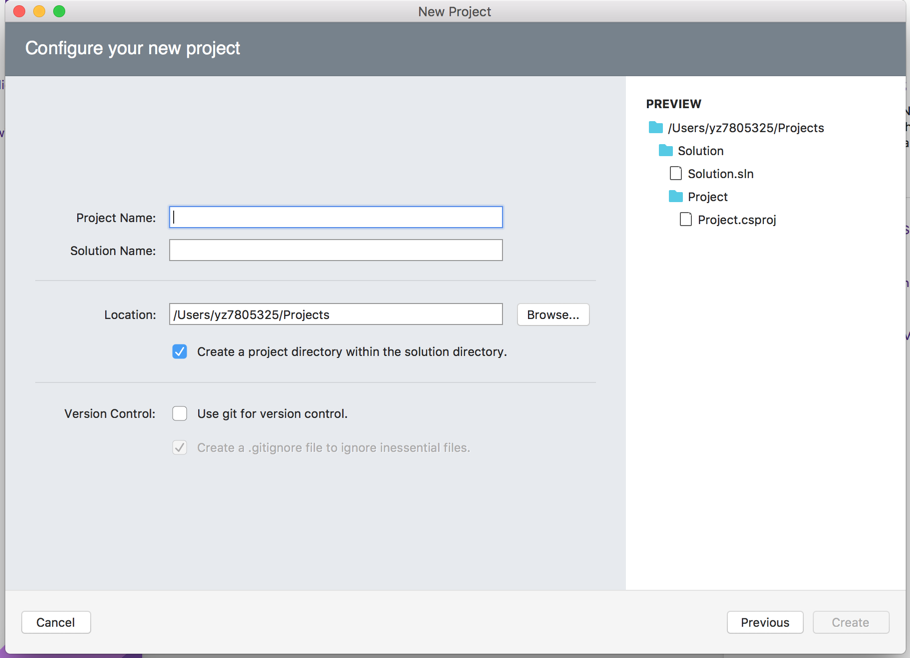Click the Projects root folder icon in preview
This screenshot has width=910, height=658.
656,128
